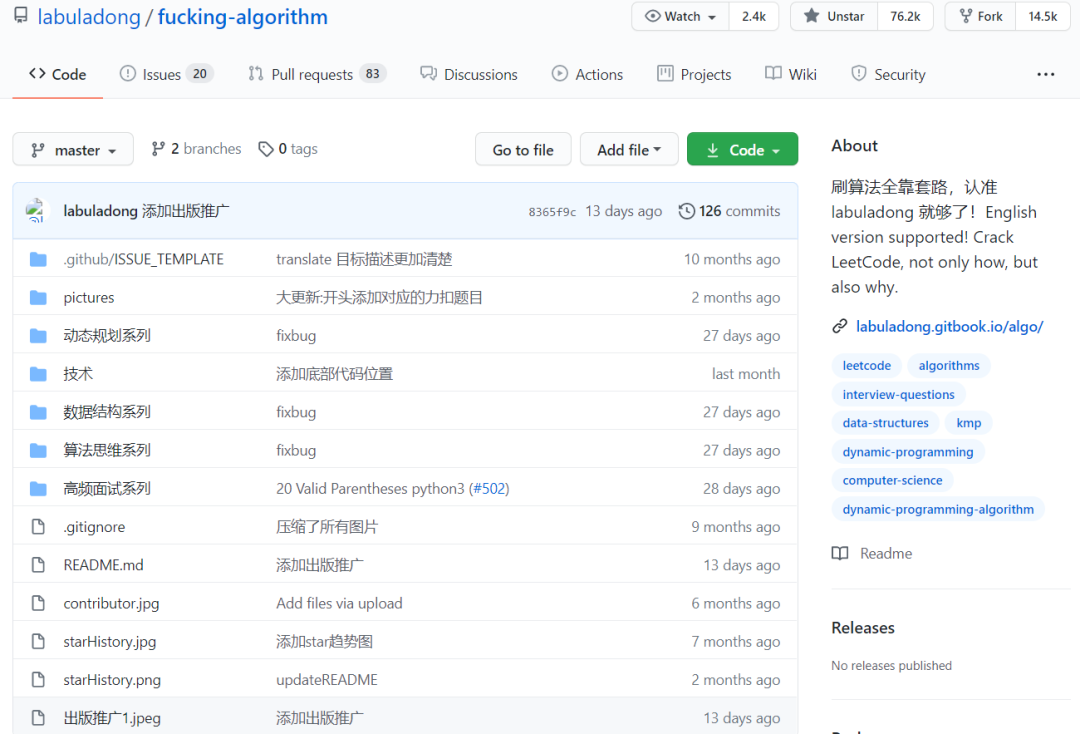
Task: Show more tabs via three-dot menu
Action: [1046, 74]
